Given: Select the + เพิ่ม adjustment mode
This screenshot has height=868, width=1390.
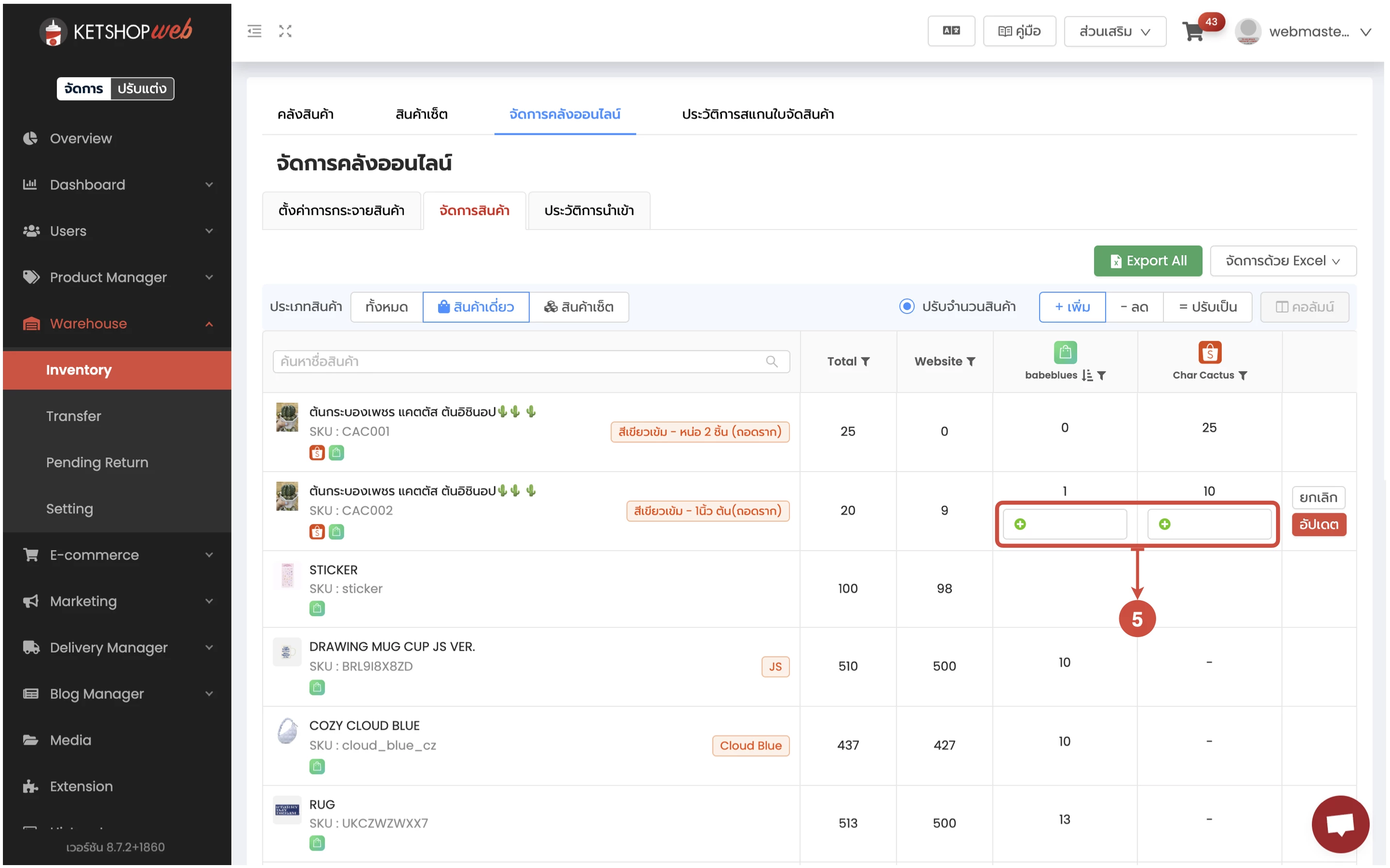Looking at the screenshot, I should 1071,307.
